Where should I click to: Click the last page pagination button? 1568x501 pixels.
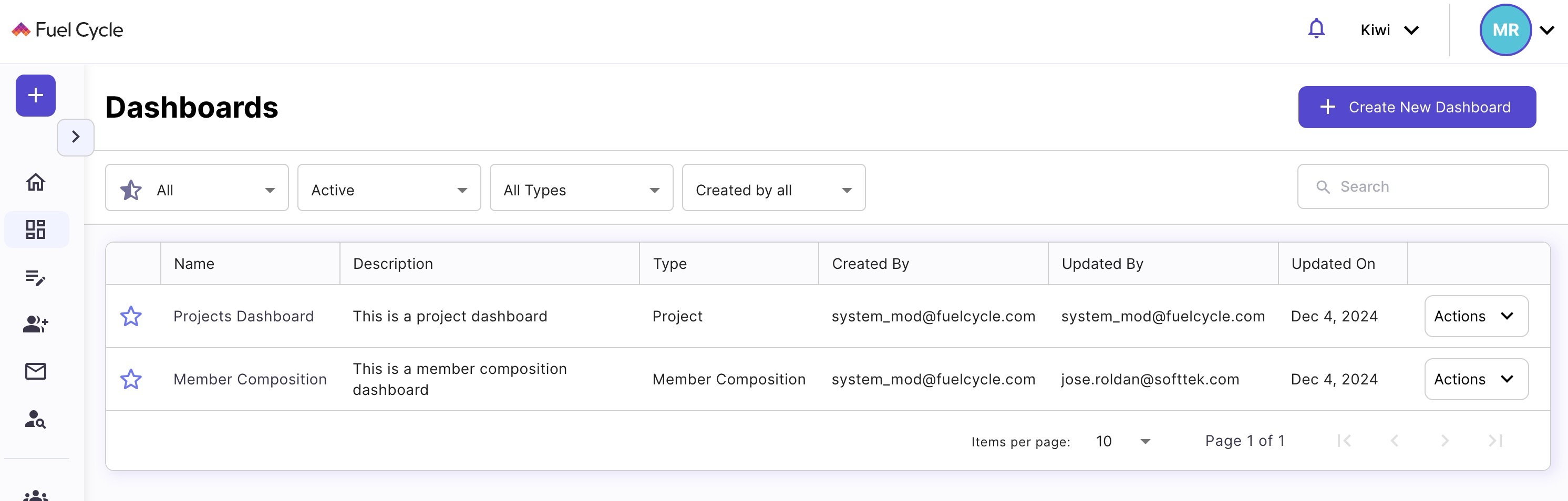(1495, 441)
